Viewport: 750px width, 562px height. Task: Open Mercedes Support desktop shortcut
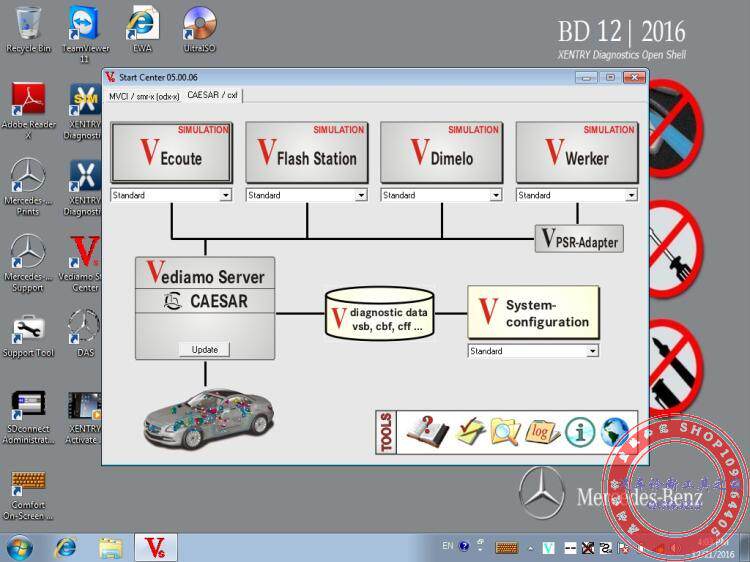coord(28,263)
